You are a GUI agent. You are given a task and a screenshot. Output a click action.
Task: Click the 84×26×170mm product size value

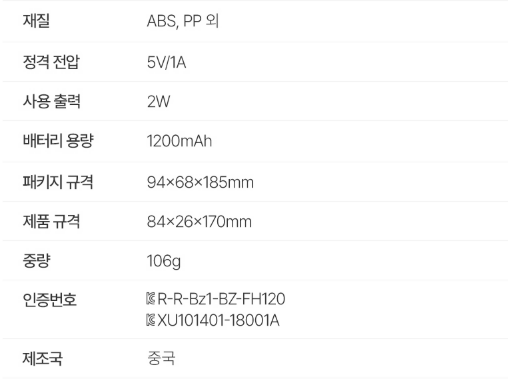point(199,221)
